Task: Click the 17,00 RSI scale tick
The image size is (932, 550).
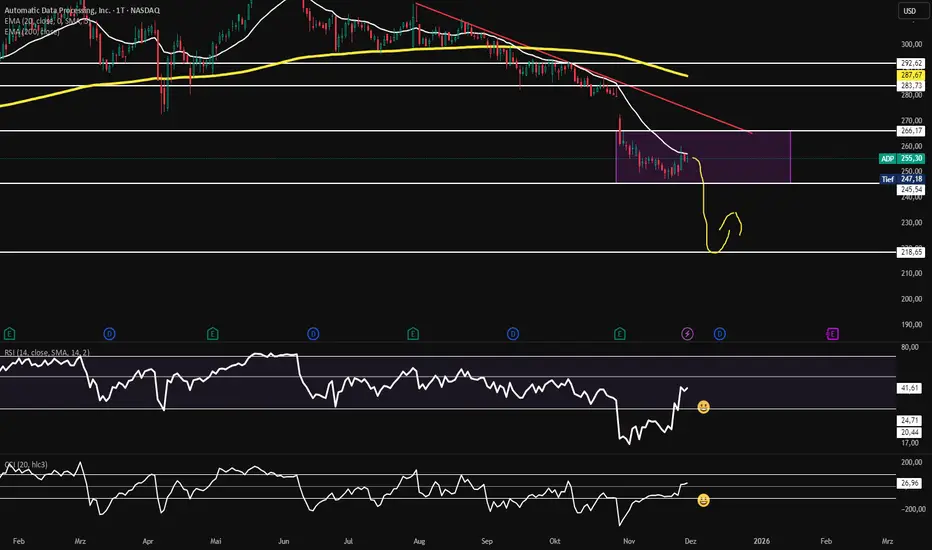Action: click(910, 442)
